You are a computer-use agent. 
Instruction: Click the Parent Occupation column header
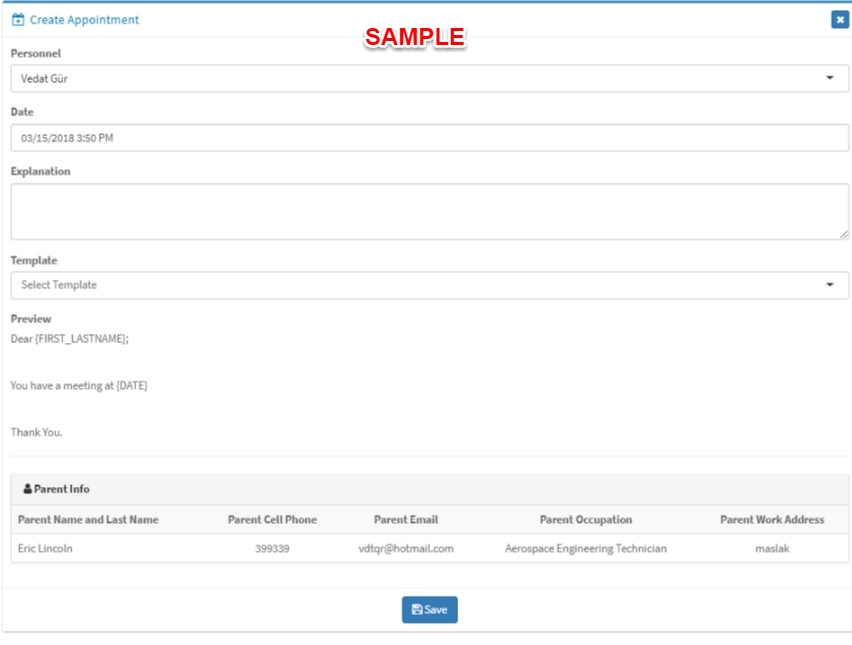pyautogui.click(x=586, y=520)
